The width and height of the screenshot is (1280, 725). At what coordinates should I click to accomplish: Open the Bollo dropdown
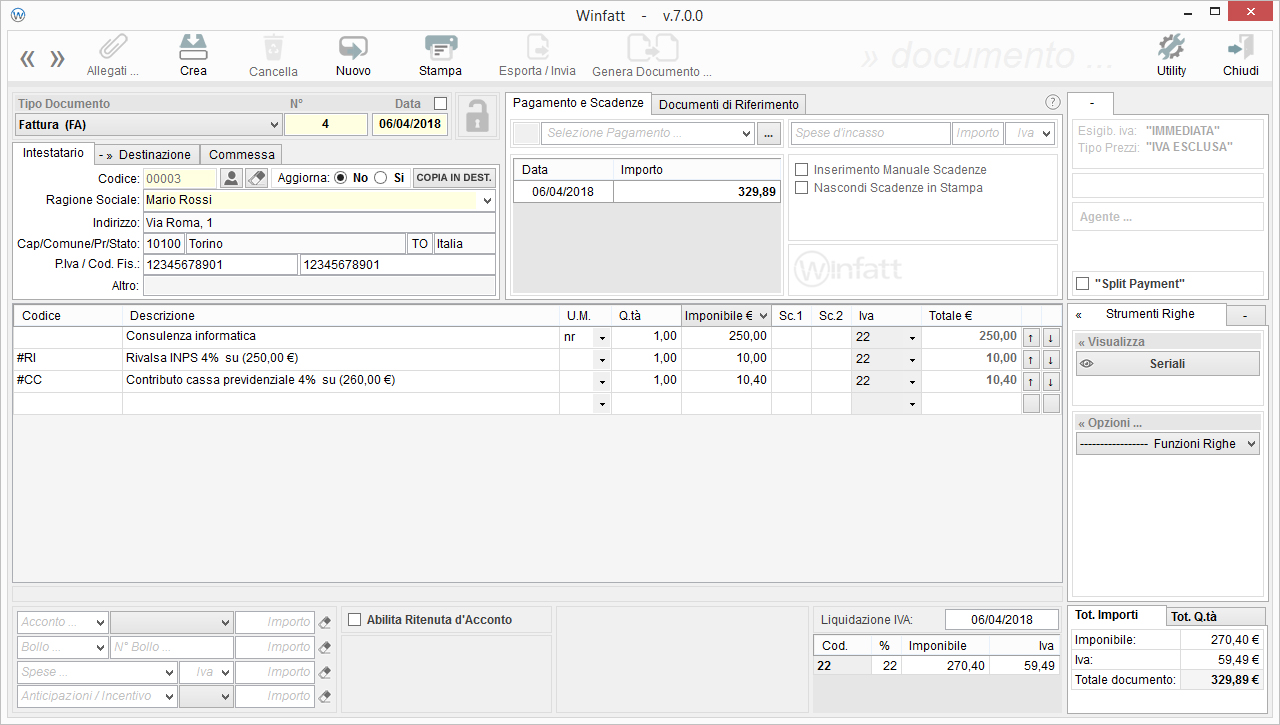(x=63, y=647)
